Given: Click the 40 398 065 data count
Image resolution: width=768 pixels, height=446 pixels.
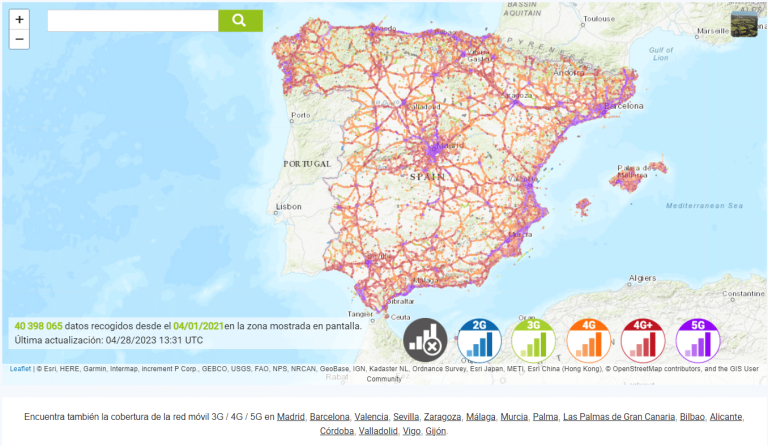Looking at the screenshot, I should 38,326.
